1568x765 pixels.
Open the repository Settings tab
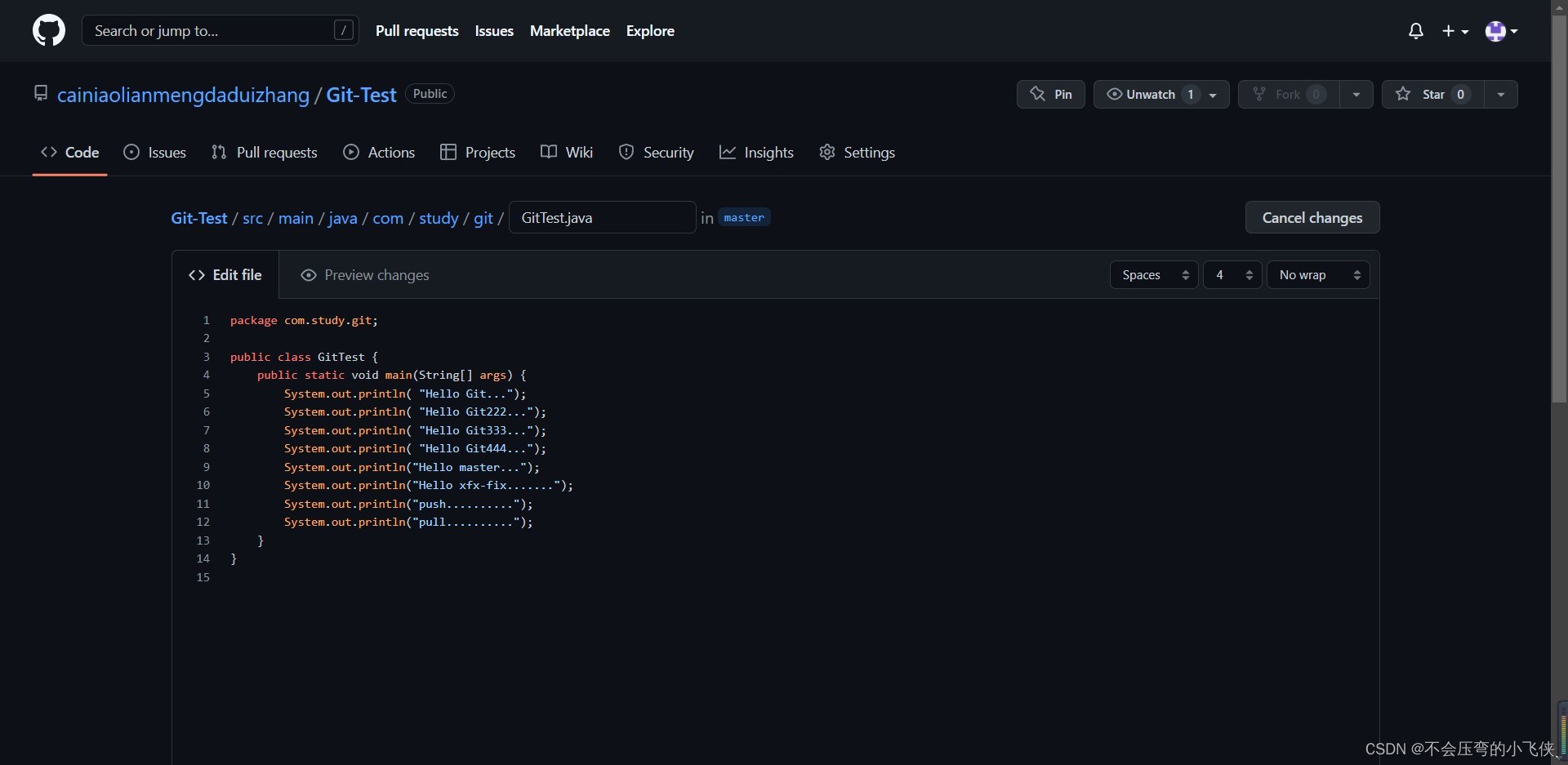pyautogui.click(x=857, y=153)
